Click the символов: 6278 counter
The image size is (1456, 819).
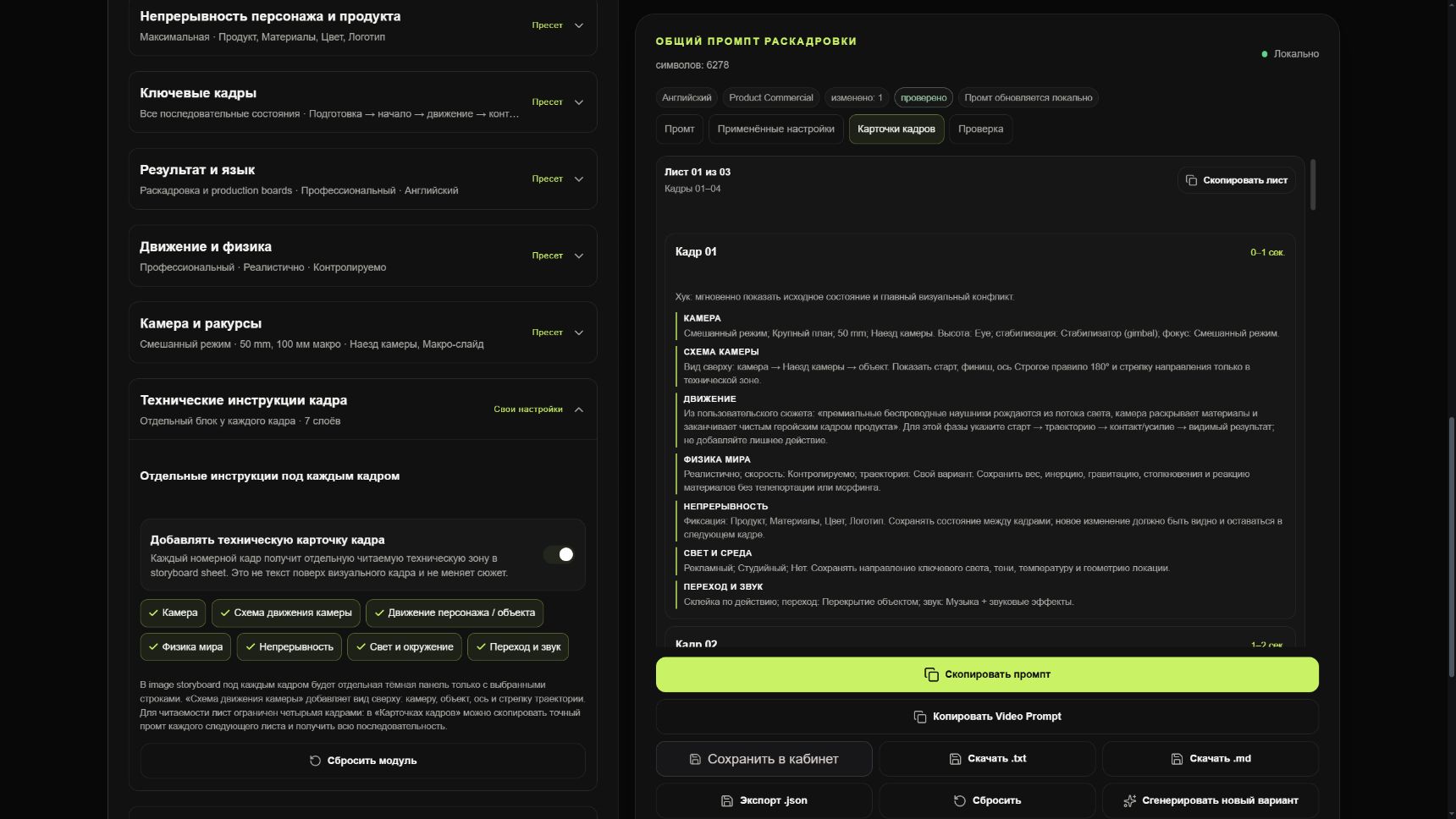click(x=692, y=65)
